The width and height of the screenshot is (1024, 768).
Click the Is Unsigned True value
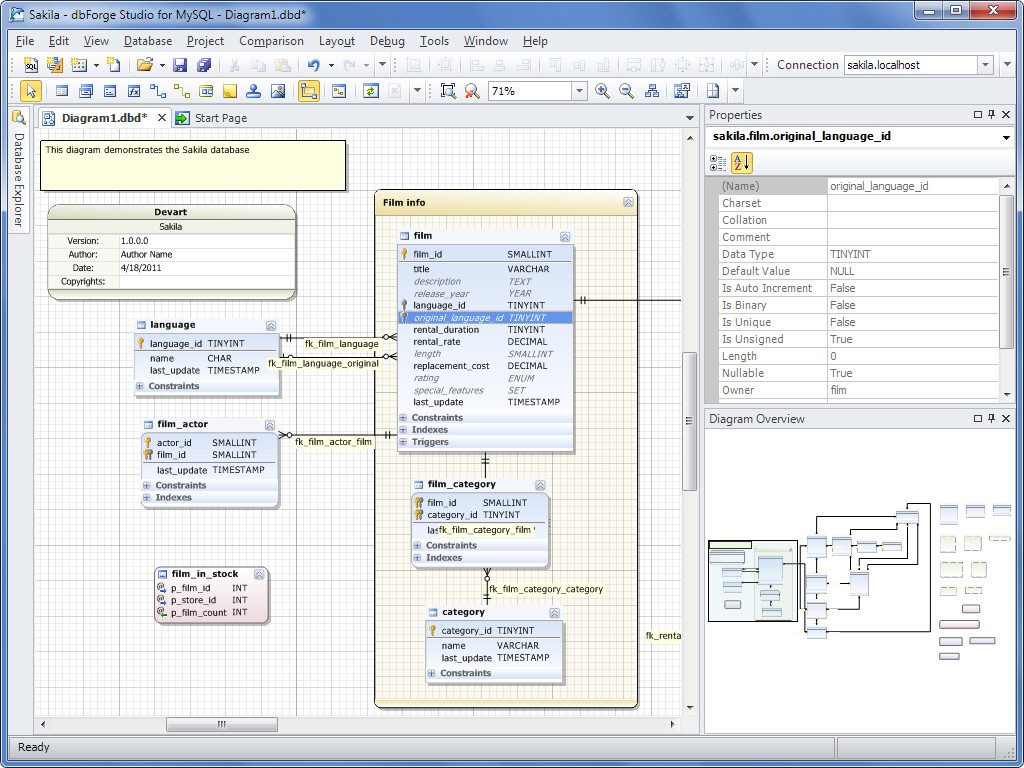pos(912,339)
